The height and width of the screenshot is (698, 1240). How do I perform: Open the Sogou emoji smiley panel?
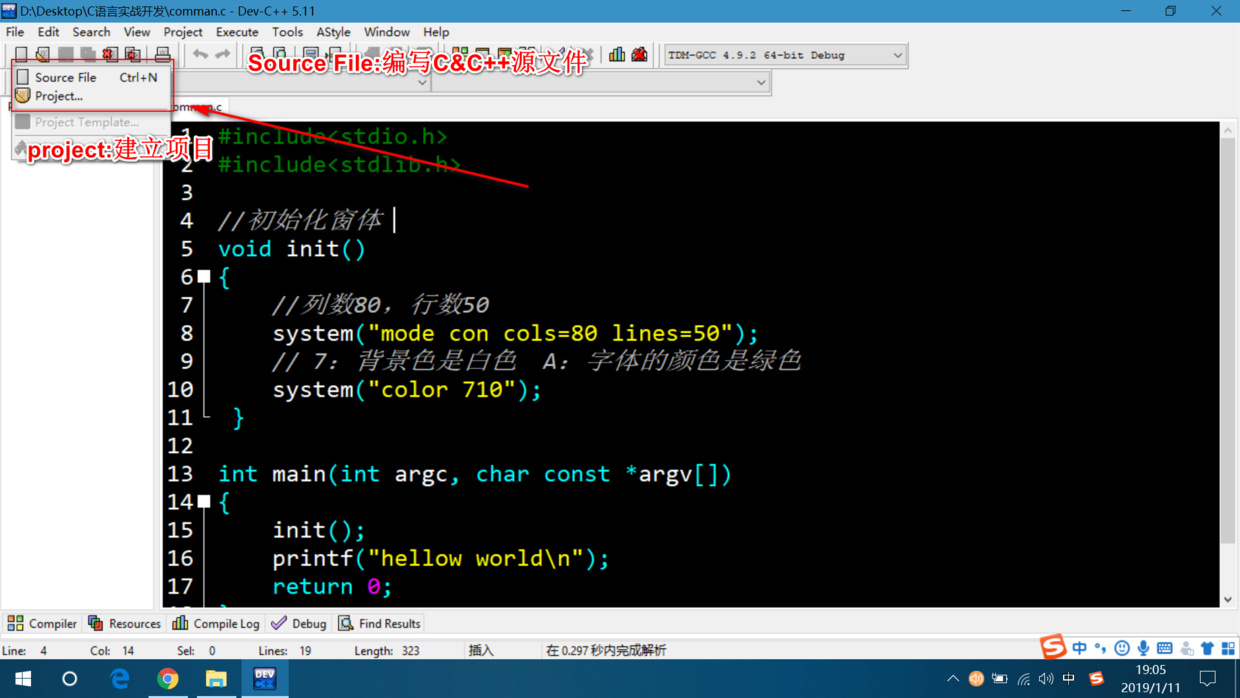tap(1122, 648)
